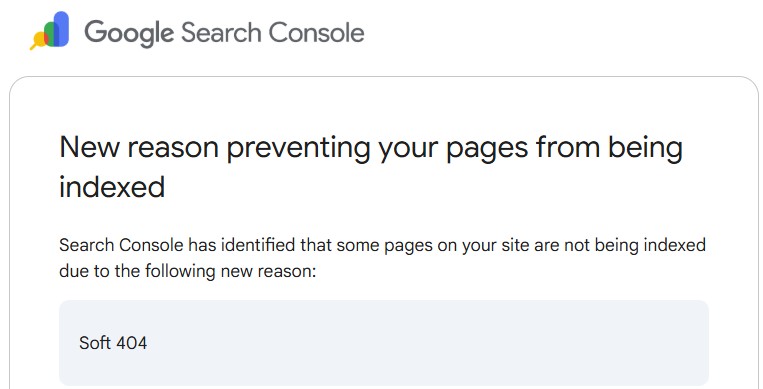Click the word "Console" in the header

pos(316,32)
